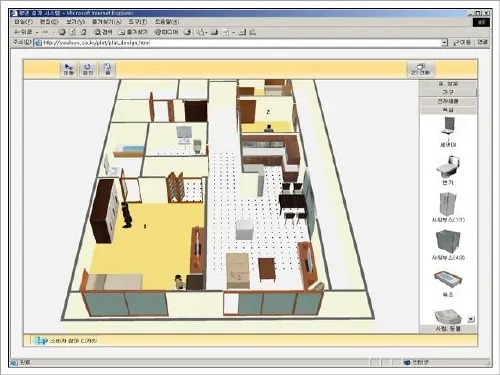The width and height of the screenshot is (500, 375).
Task: Expand the people and animals category
Action: (x=448, y=329)
